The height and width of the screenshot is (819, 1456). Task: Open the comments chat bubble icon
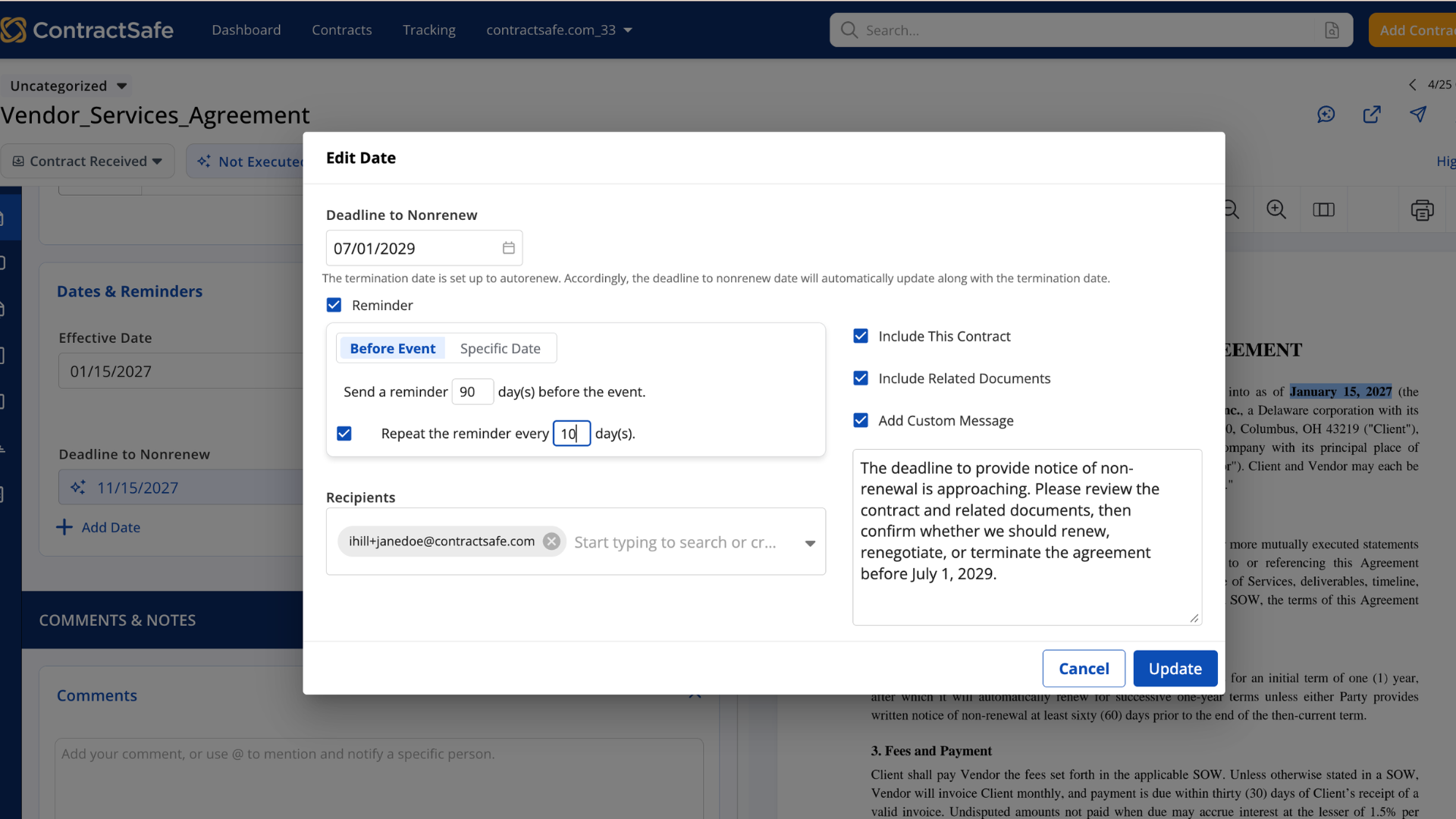click(x=1326, y=115)
